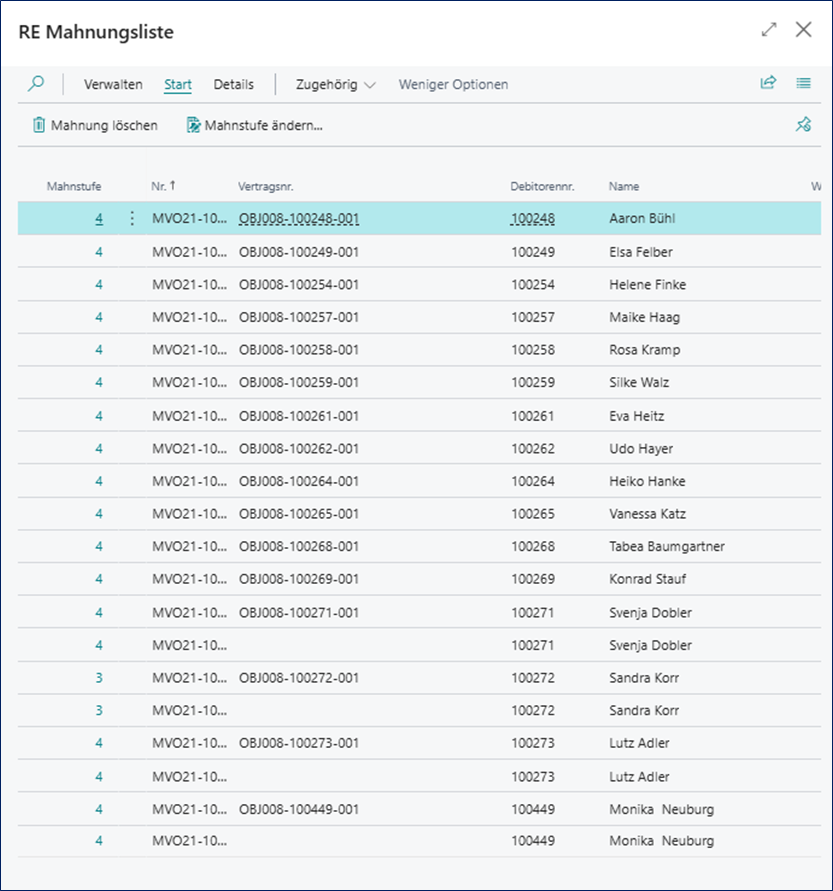The image size is (833, 891).
Task: Click the trash icon for Mahnung löschen
Action: 39,125
